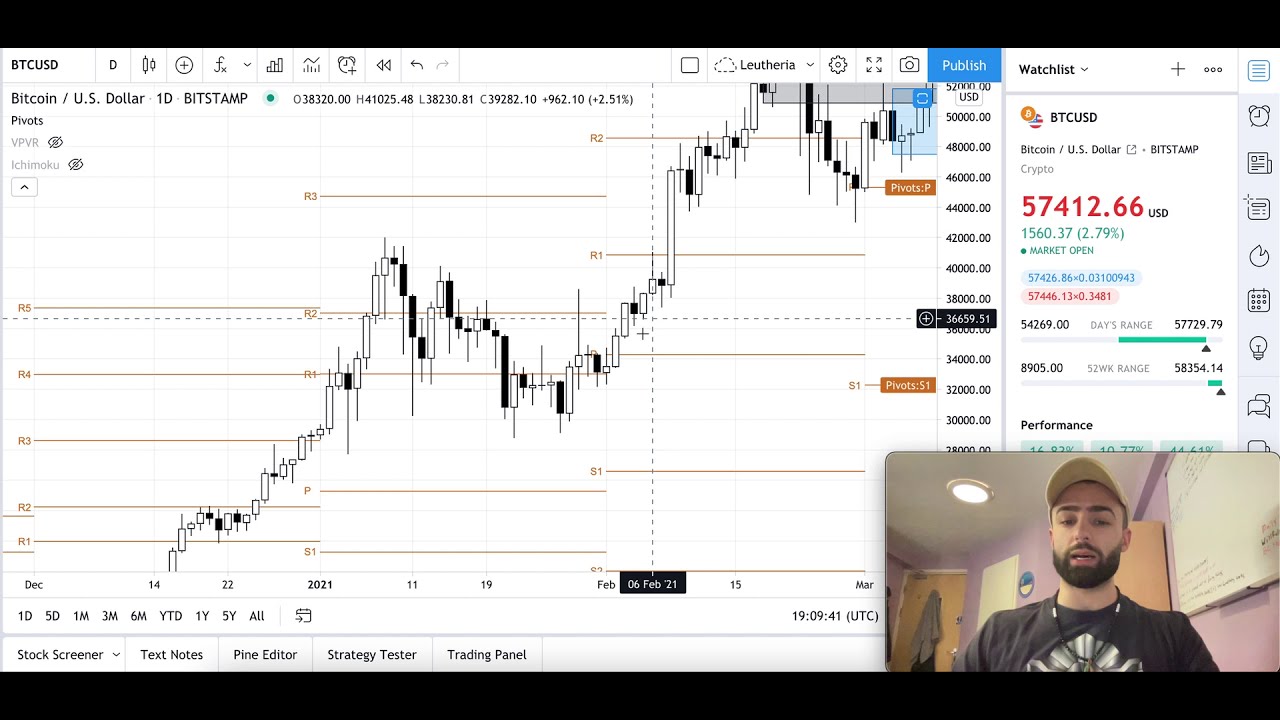The image size is (1280, 720).
Task: Set the range to YTD
Action: coord(171,616)
